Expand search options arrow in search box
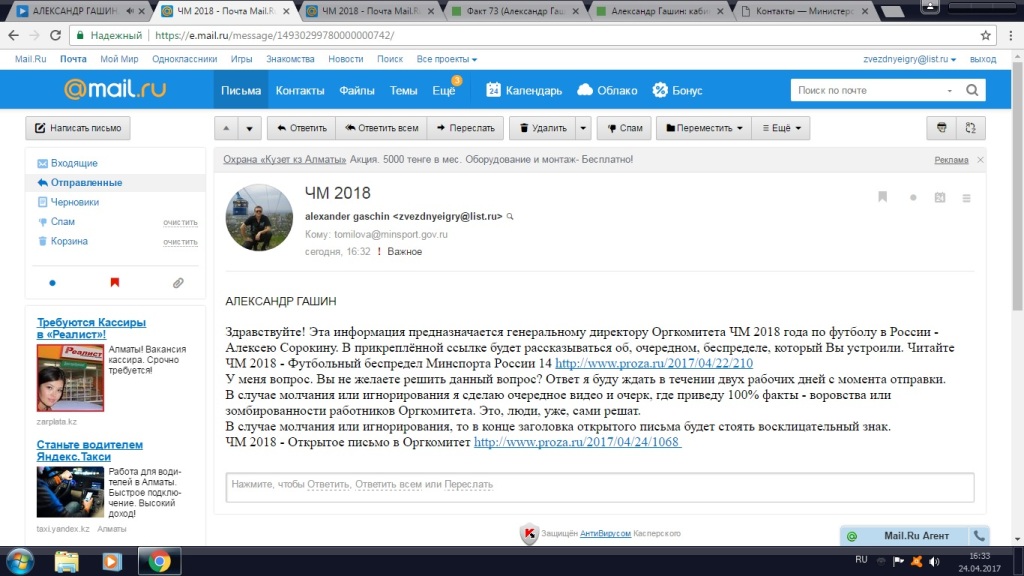Image resolution: width=1024 pixels, height=576 pixels. (950, 91)
